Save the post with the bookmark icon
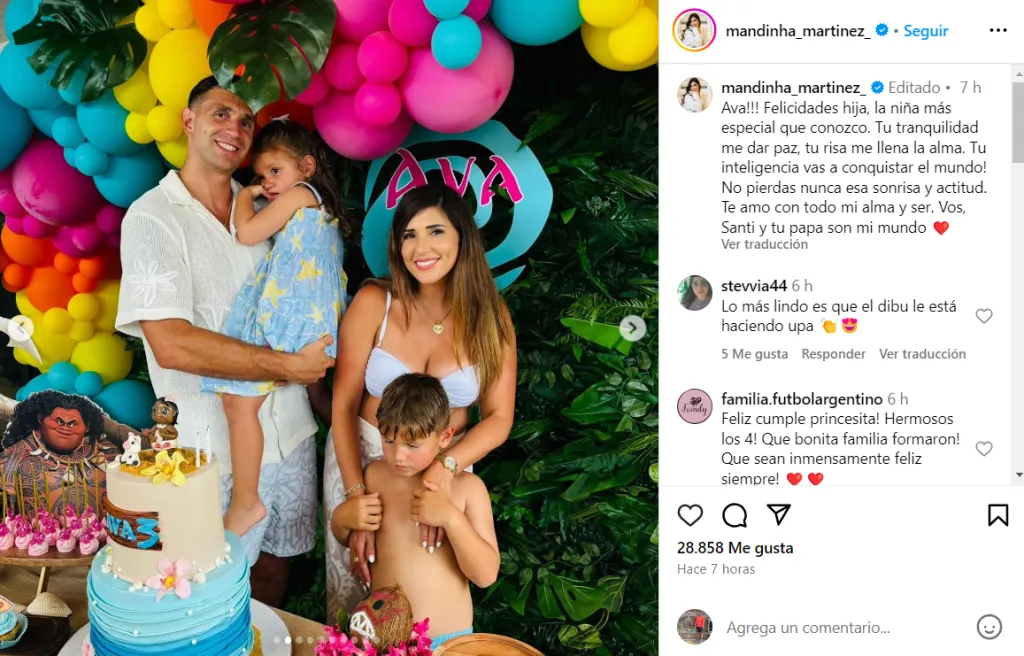 998,515
